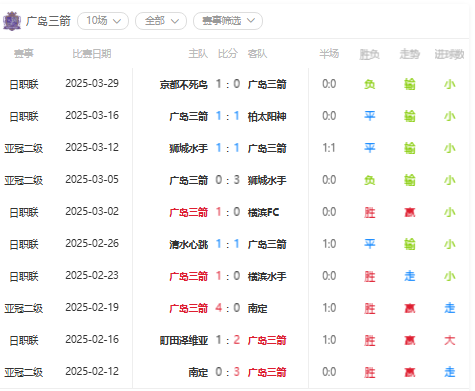
Task: Select the 清水心跳 home team name
Action: pyautogui.click(x=188, y=244)
